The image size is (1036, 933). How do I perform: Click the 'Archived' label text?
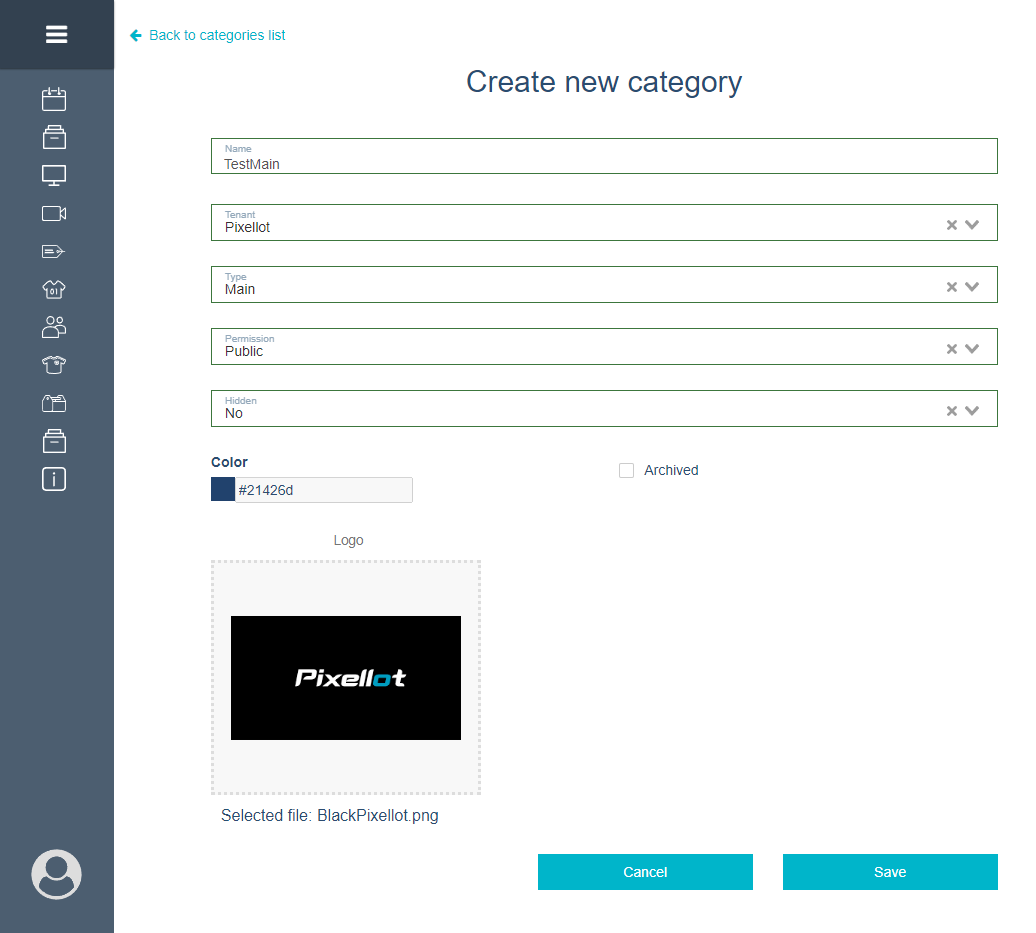(x=671, y=470)
